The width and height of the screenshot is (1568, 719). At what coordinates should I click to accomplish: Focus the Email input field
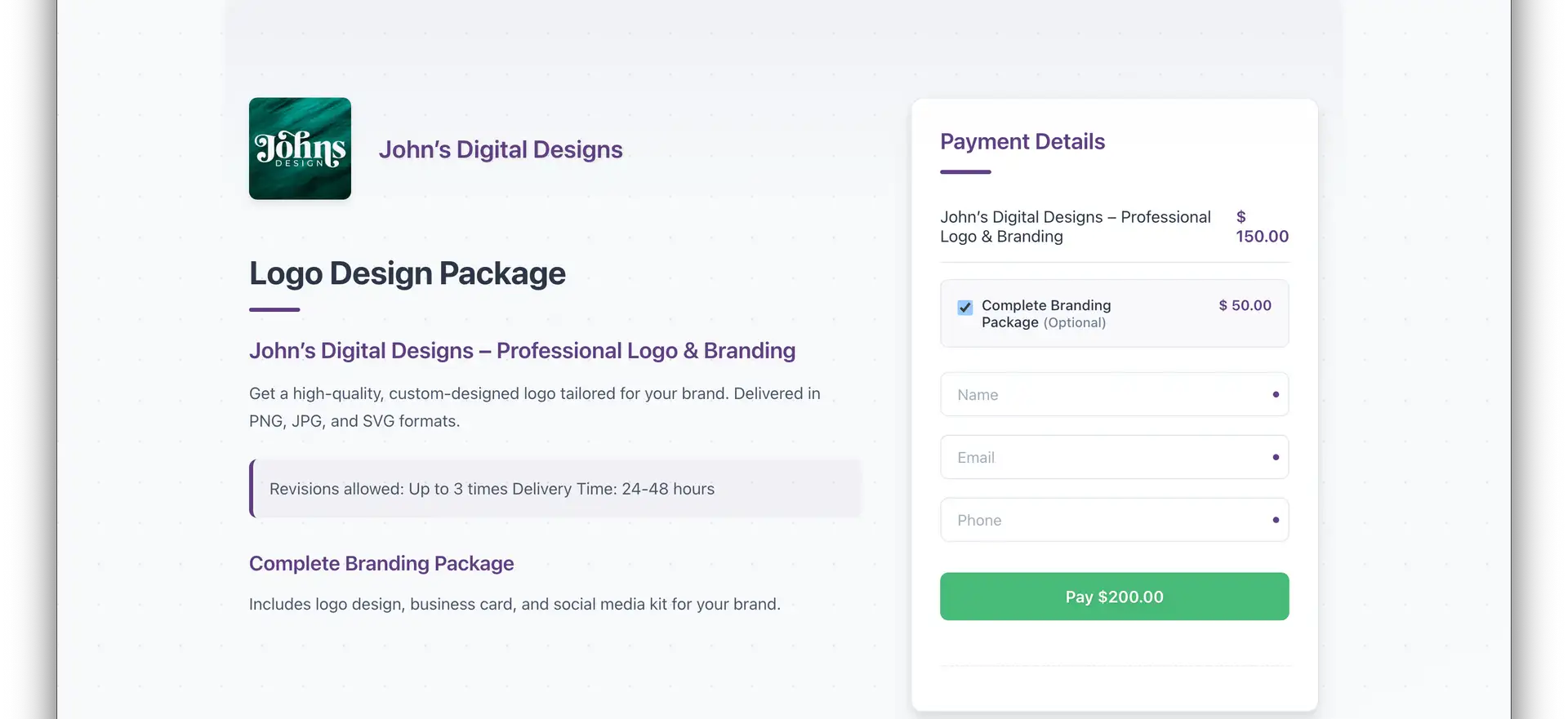(x=1102, y=458)
